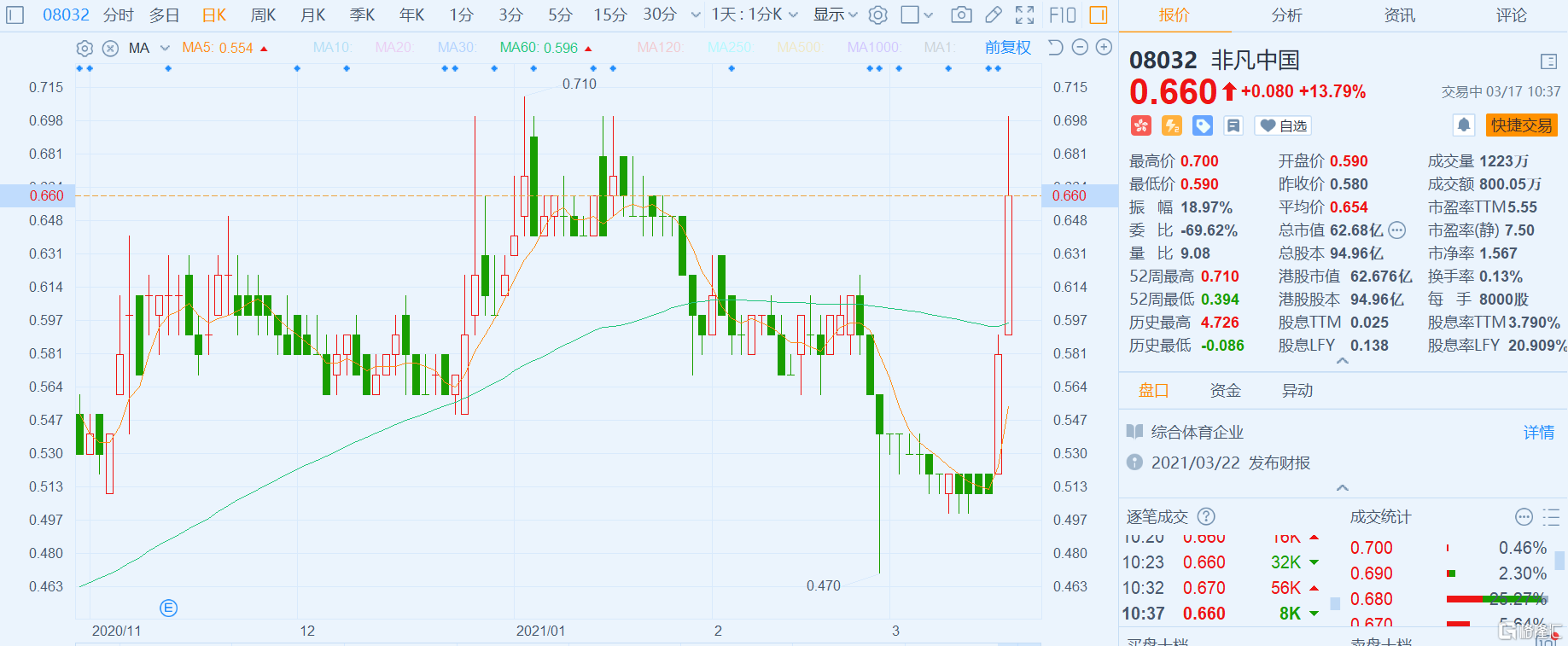This screenshot has height=646, width=1568.
Task: Toggle MA10 moving average line
Action: [x=333, y=48]
